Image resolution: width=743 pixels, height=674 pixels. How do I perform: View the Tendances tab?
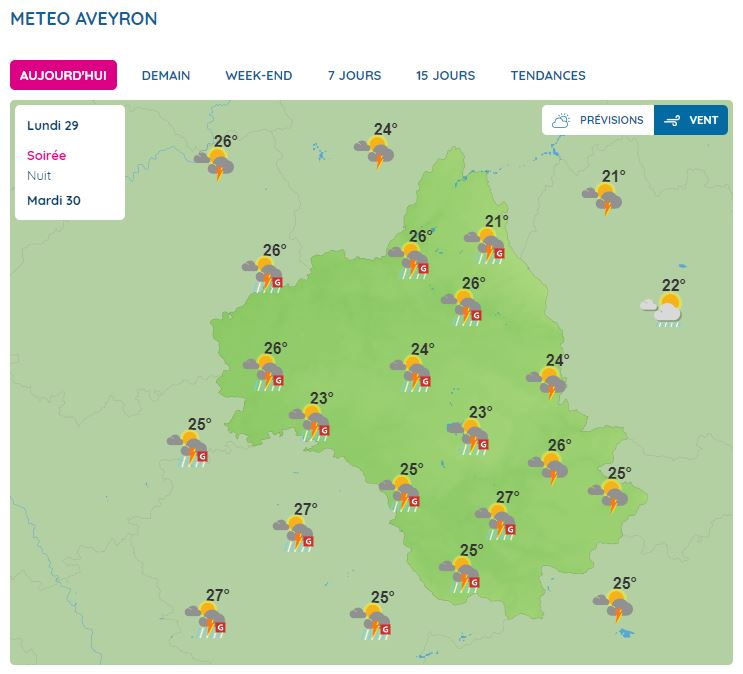pos(548,75)
